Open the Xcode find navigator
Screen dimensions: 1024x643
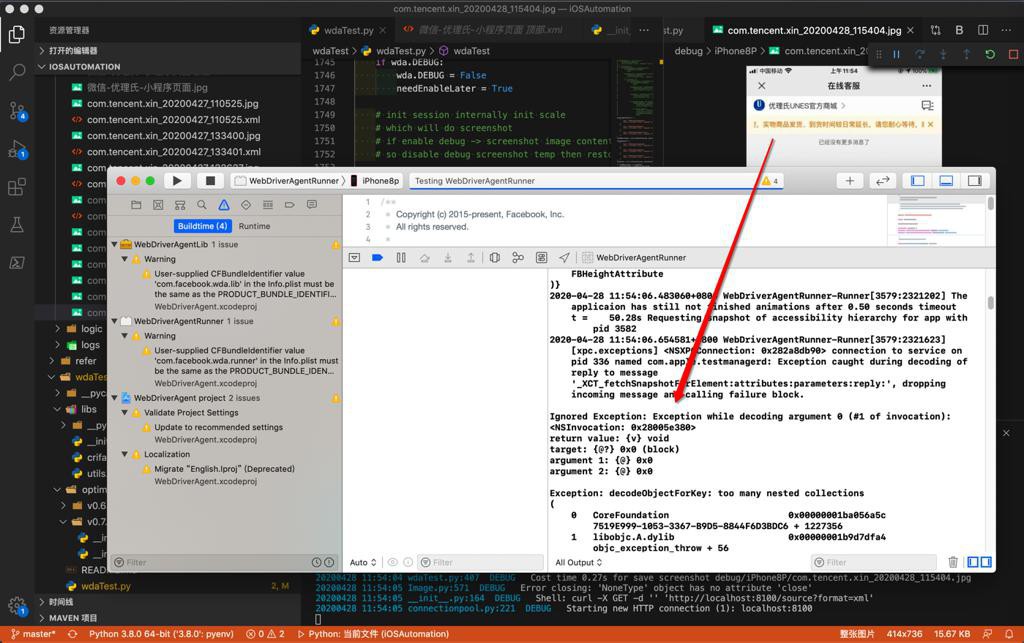tap(202, 205)
